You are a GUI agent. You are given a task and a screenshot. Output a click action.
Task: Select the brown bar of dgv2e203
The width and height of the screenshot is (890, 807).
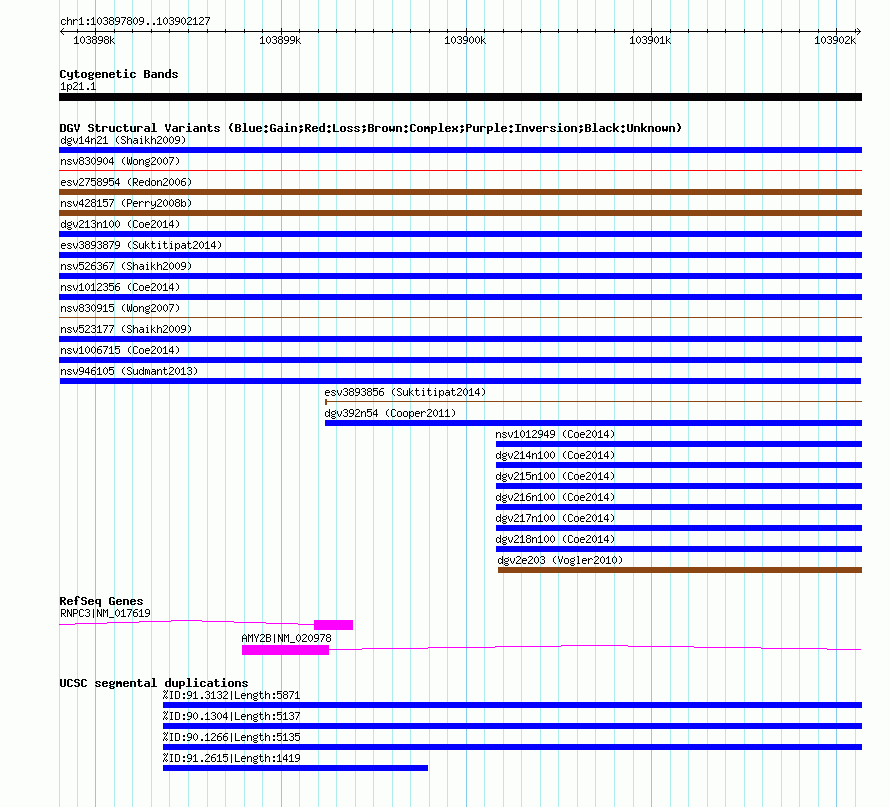click(680, 570)
